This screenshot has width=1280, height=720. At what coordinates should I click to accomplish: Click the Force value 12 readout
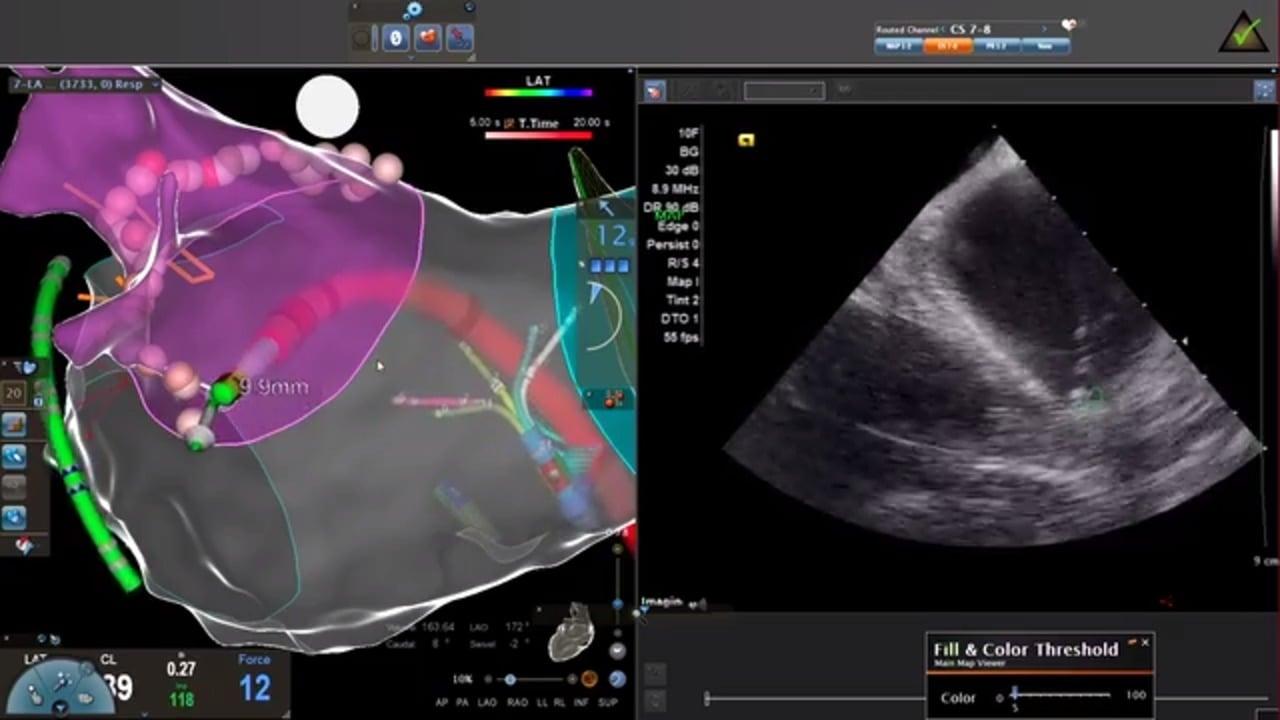pyautogui.click(x=255, y=688)
